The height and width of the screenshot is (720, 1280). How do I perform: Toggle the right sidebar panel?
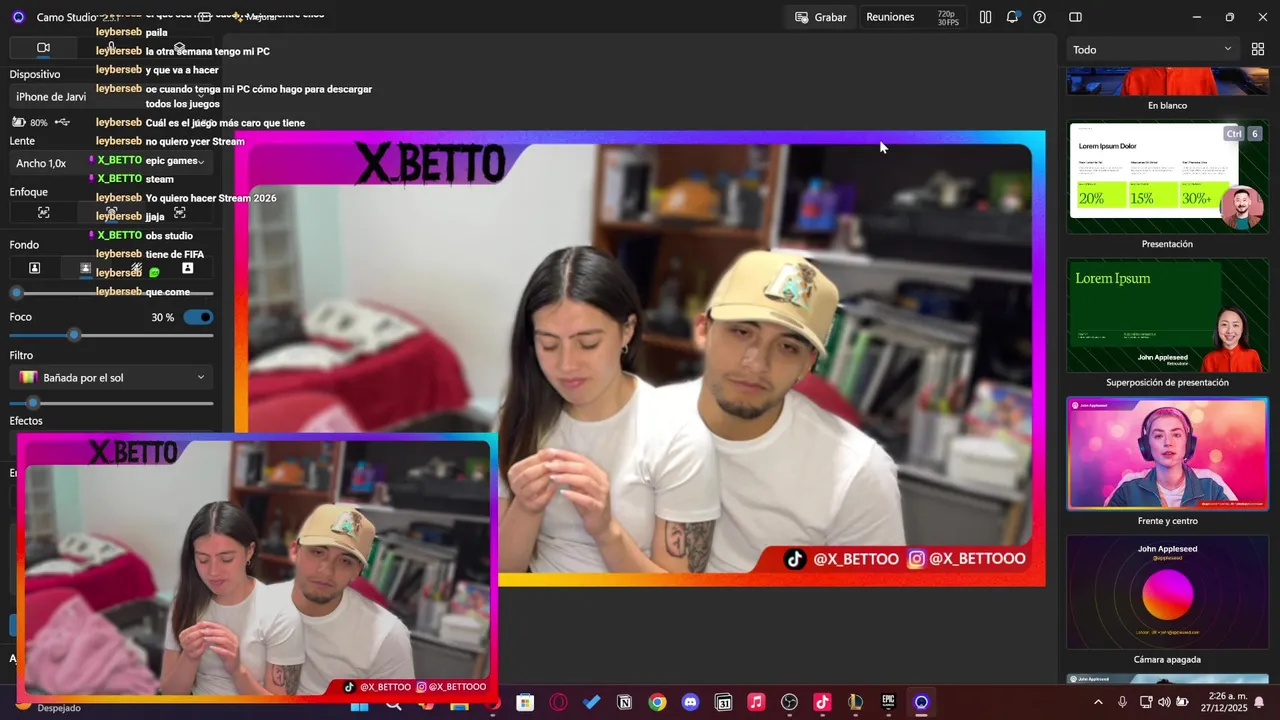click(x=1075, y=17)
